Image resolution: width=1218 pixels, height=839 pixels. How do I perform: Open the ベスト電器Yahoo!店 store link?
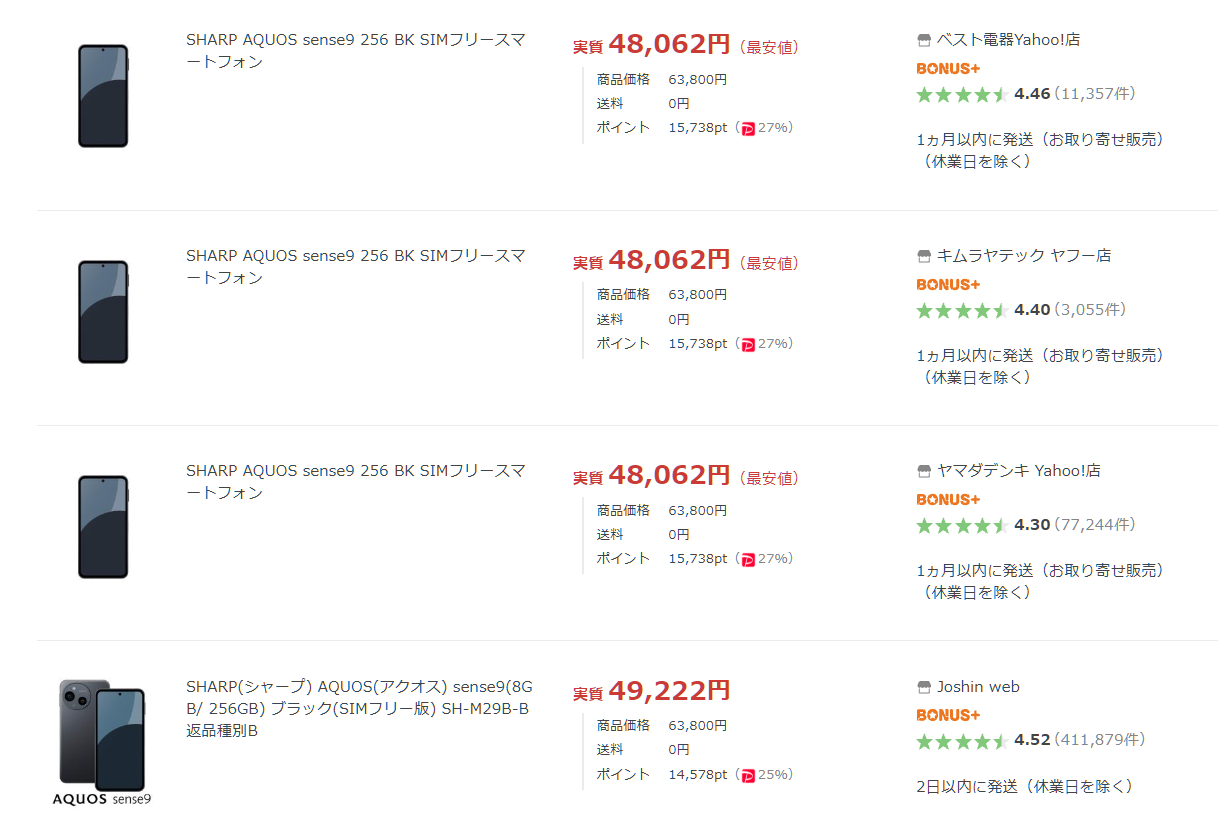click(x=1008, y=40)
